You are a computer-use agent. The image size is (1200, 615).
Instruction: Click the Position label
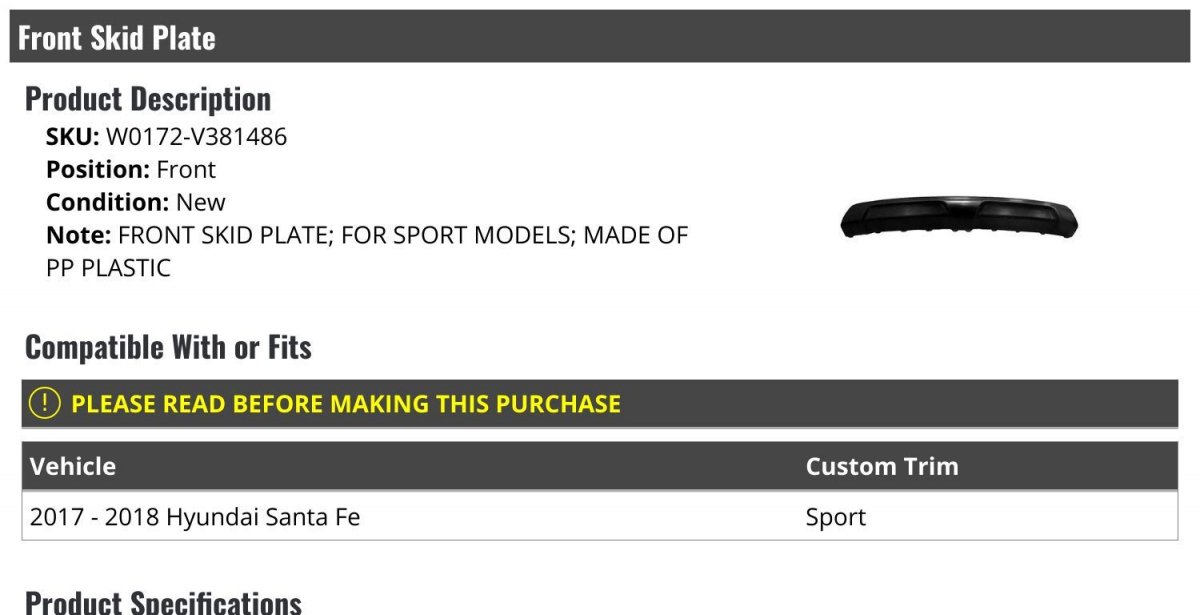click(x=98, y=170)
